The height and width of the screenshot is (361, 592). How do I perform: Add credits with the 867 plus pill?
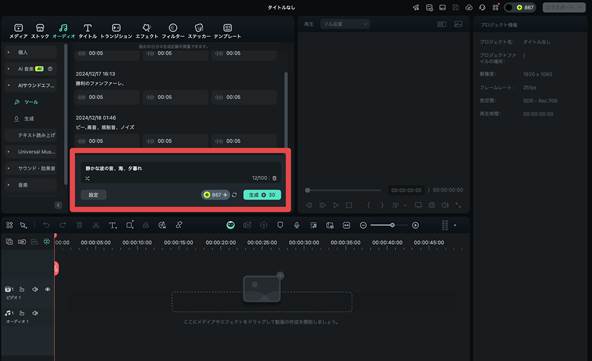click(215, 195)
